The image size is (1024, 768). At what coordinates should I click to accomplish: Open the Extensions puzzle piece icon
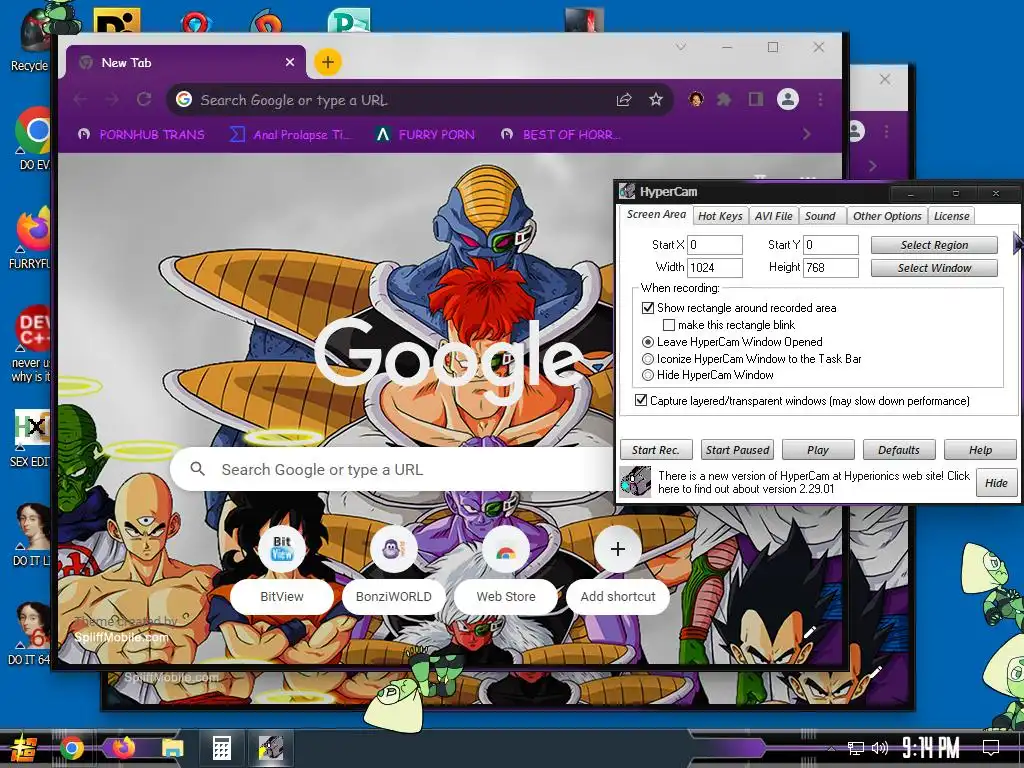724,99
